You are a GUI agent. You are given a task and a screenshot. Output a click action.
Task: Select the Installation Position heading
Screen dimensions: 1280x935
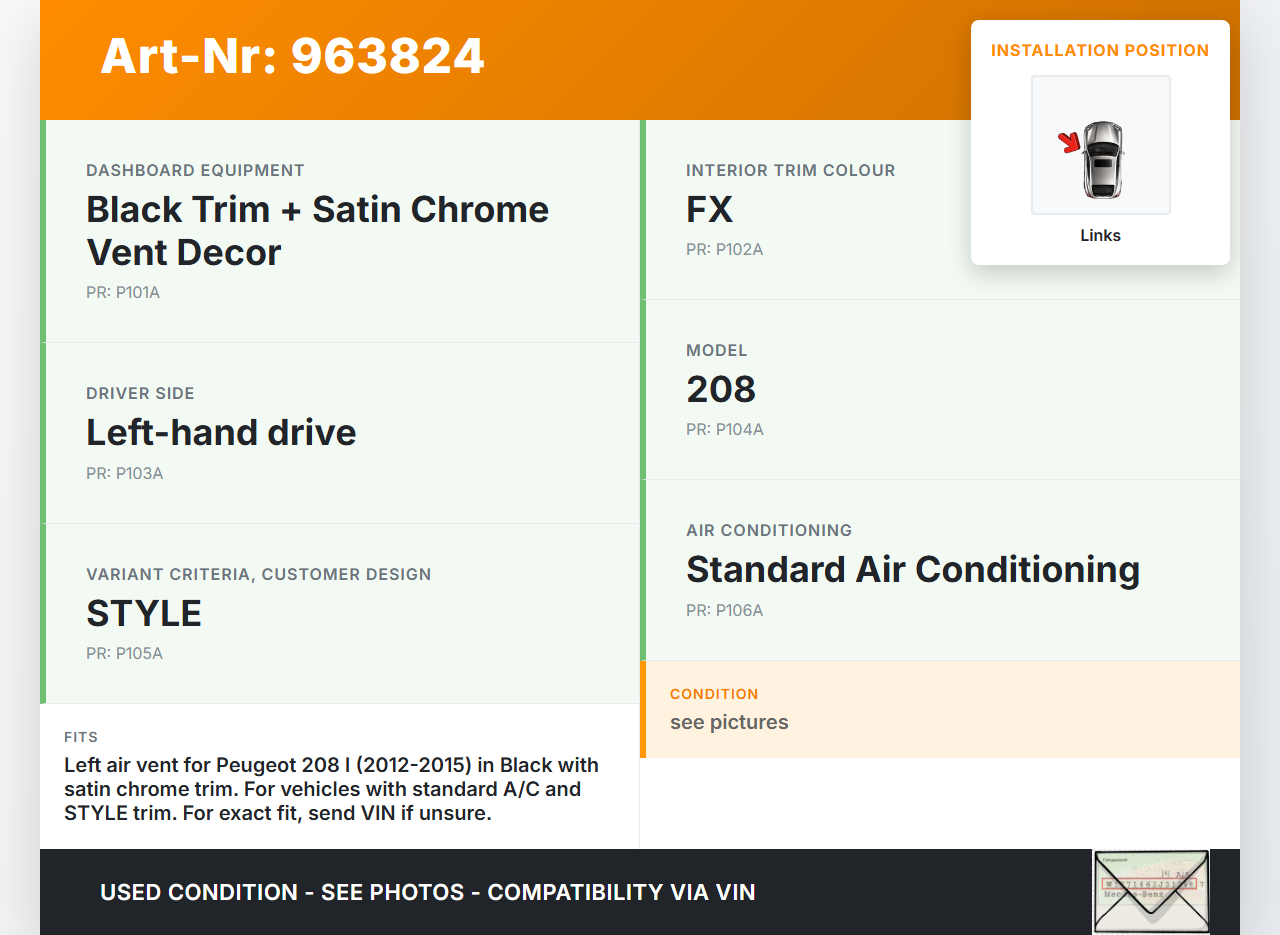[1100, 50]
